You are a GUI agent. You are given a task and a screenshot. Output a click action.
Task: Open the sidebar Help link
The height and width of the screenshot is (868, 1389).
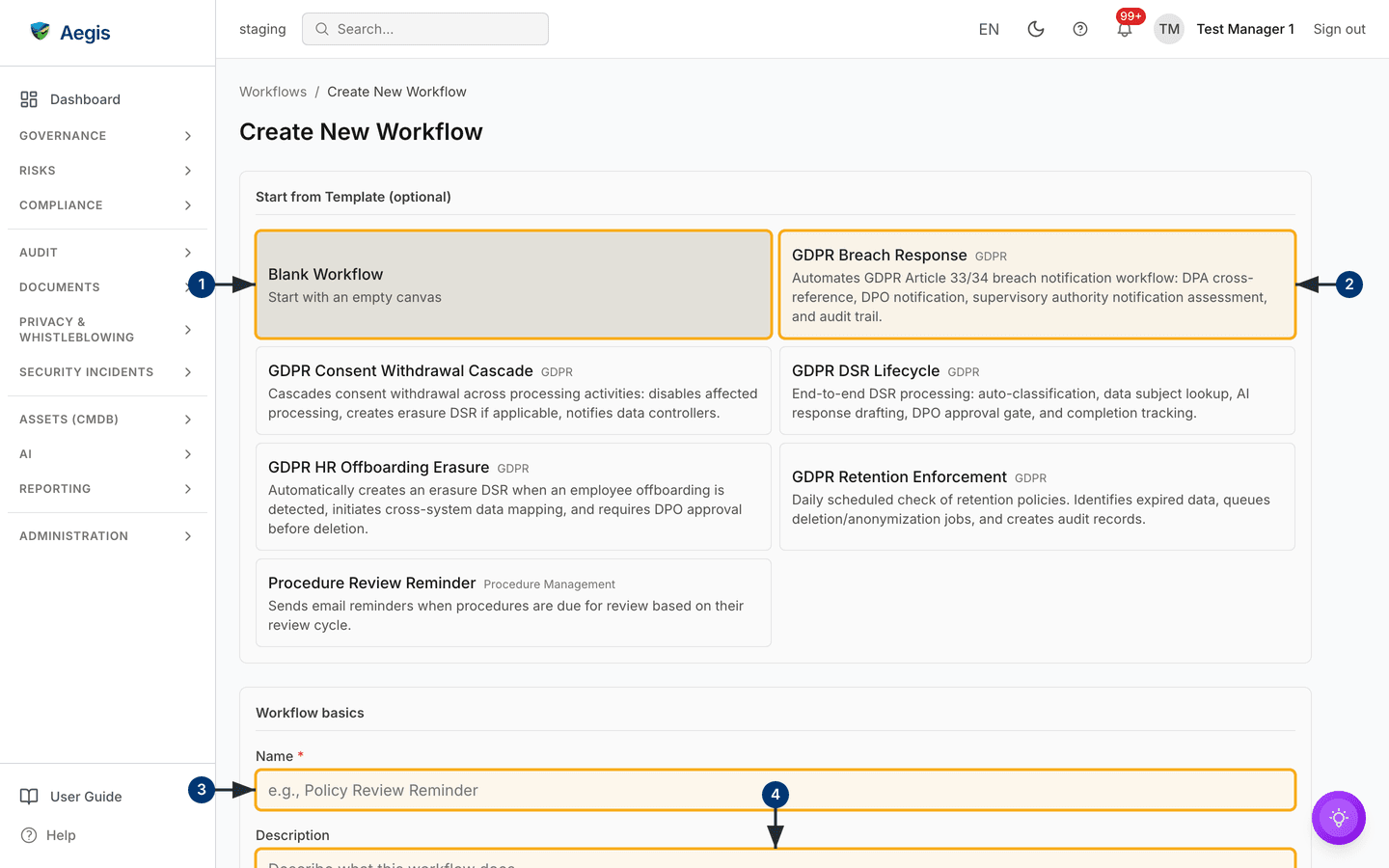(x=106, y=835)
